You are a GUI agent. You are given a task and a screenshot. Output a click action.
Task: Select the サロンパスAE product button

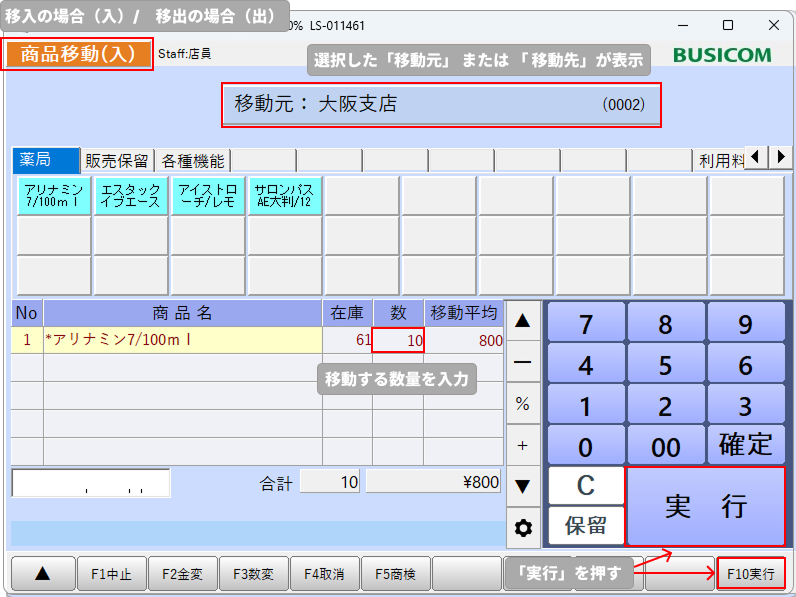284,196
